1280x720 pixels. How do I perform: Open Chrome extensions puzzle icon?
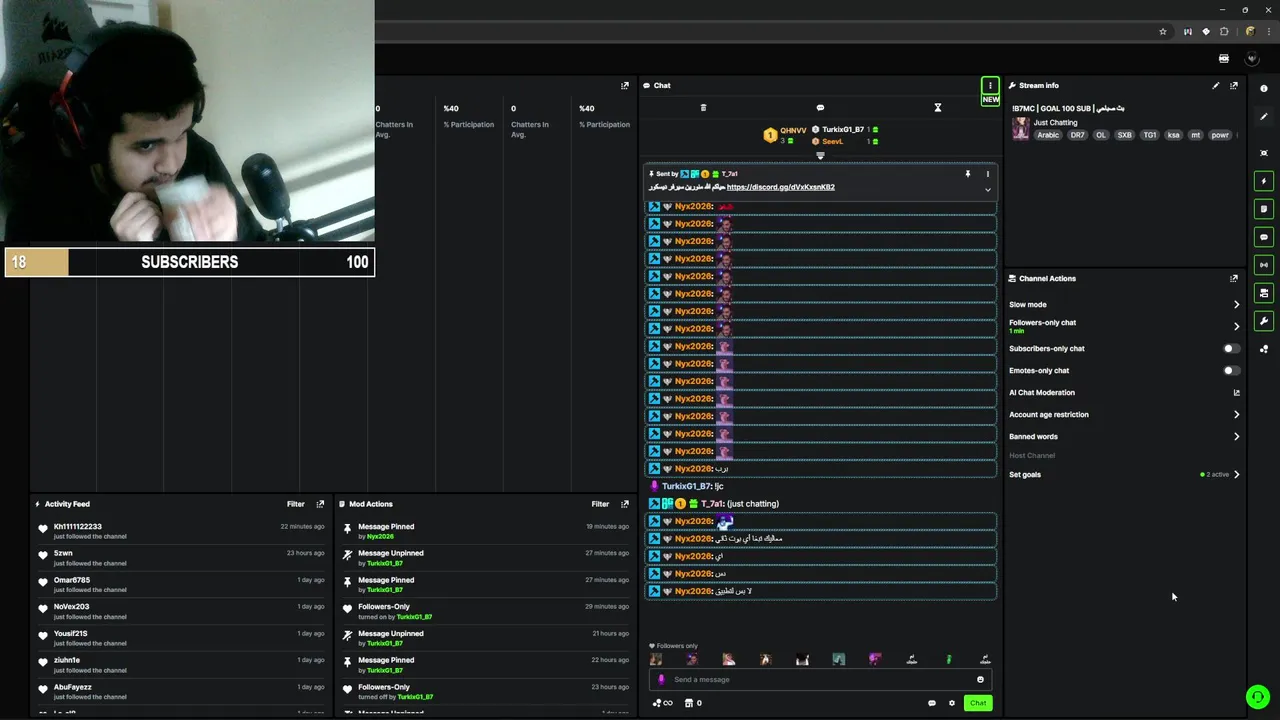[1224, 32]
